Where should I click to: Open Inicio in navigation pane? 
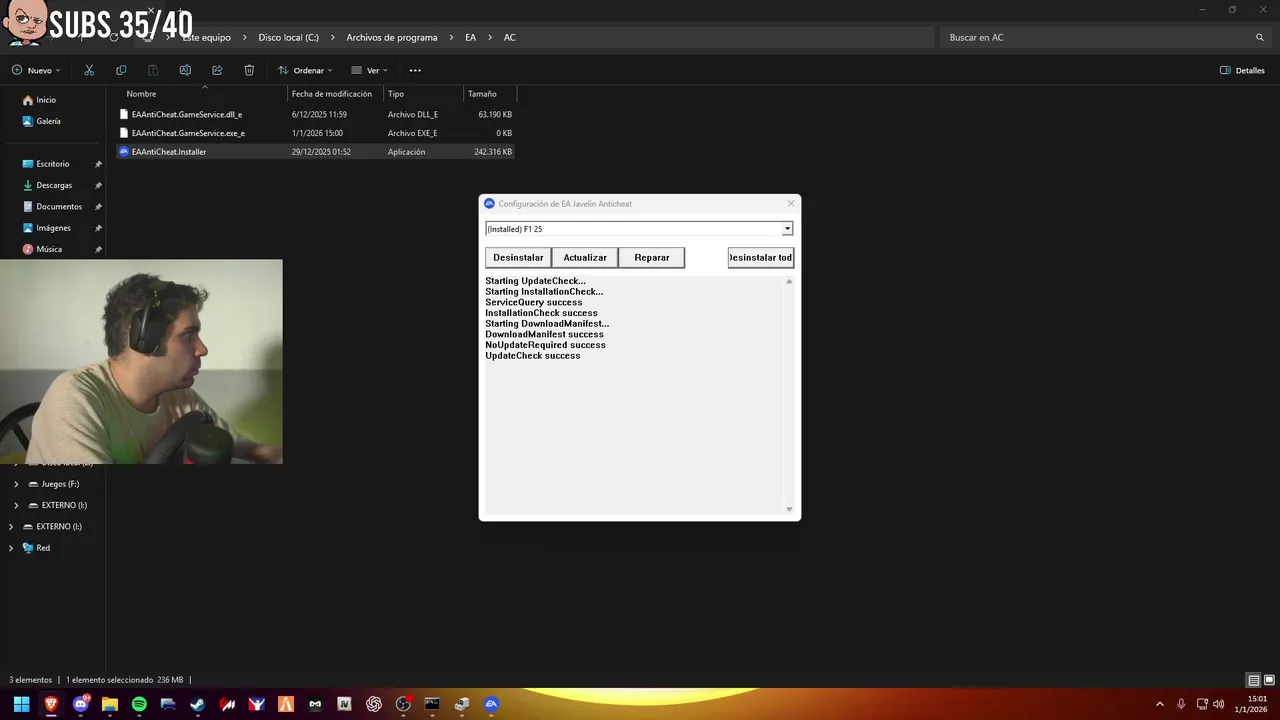[x=46, y=100]
